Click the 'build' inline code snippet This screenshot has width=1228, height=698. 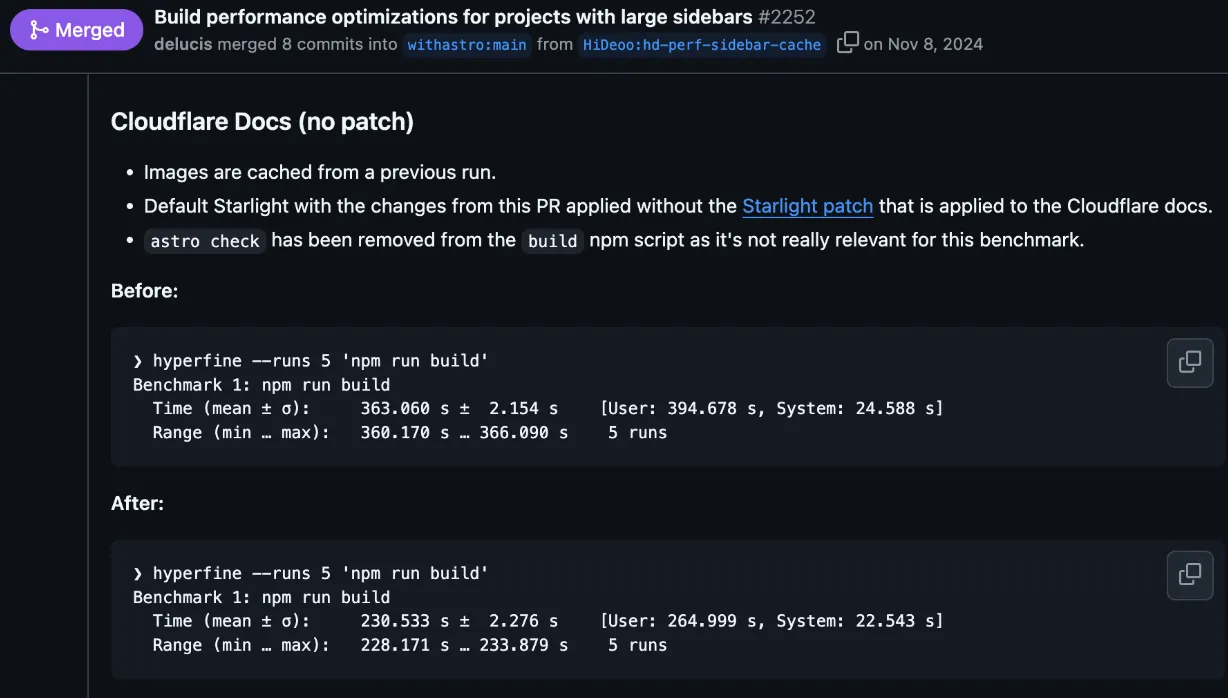point(553,241)
